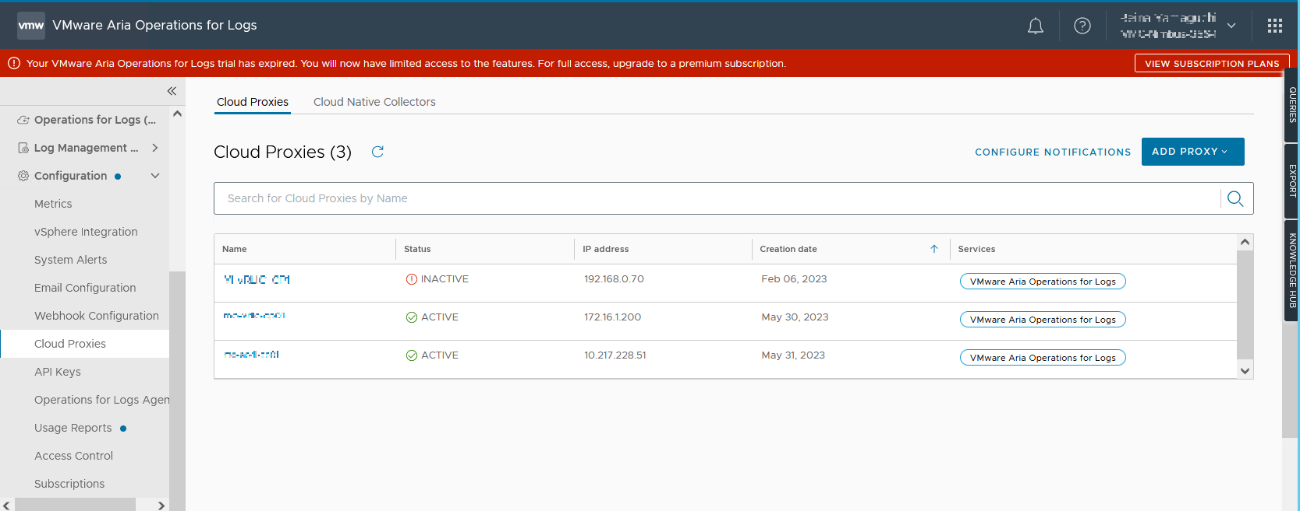Open the apps grid icon
This screenshot has width=1300, height=511.
(x=1274, y=26)
